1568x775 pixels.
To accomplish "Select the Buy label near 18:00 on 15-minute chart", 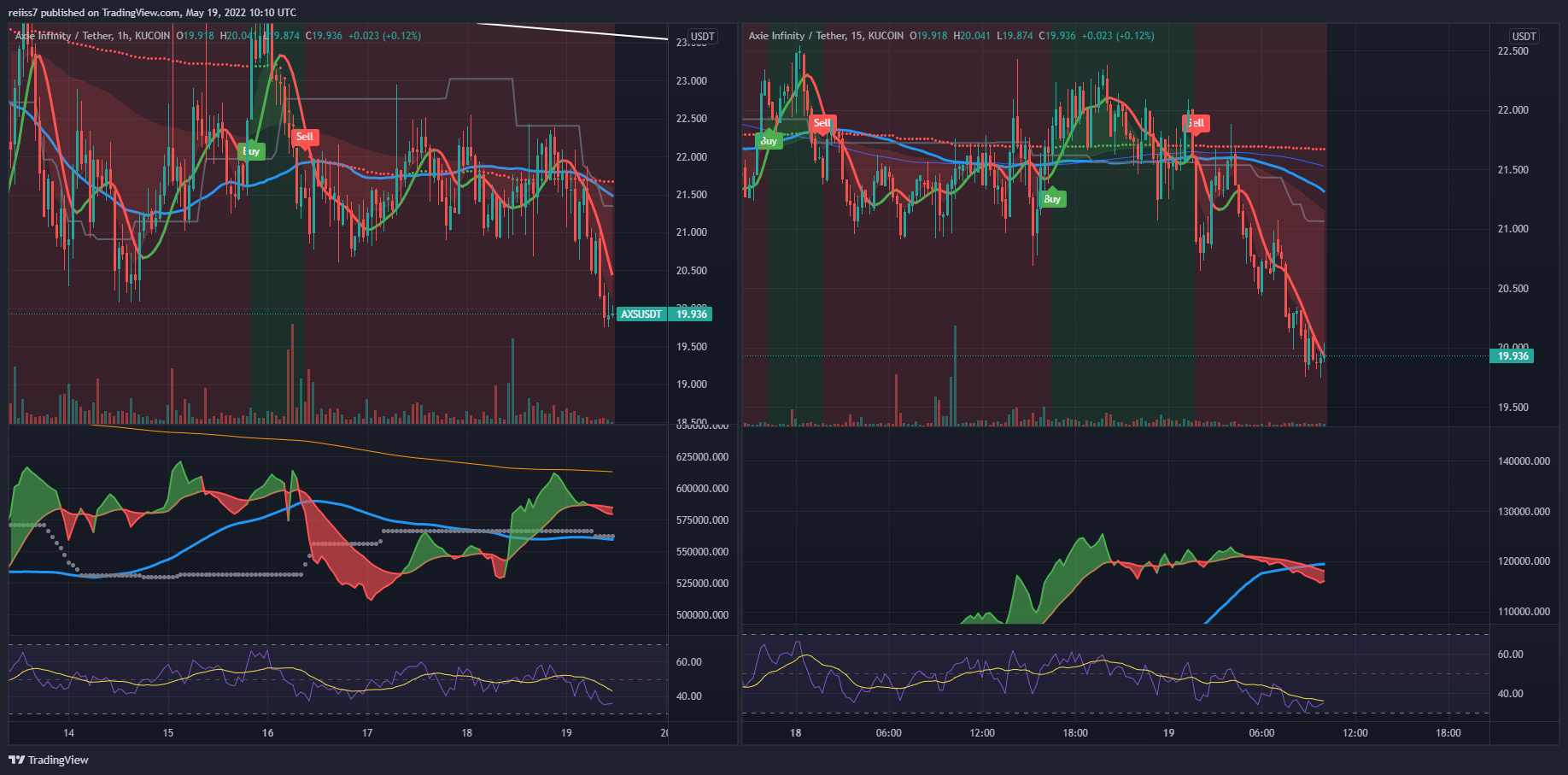I will pos(1052,198).
